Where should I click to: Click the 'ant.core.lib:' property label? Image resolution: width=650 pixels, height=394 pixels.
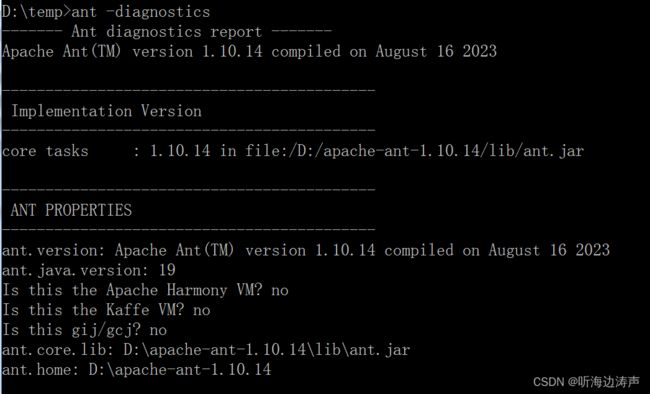tap(58, 350)
